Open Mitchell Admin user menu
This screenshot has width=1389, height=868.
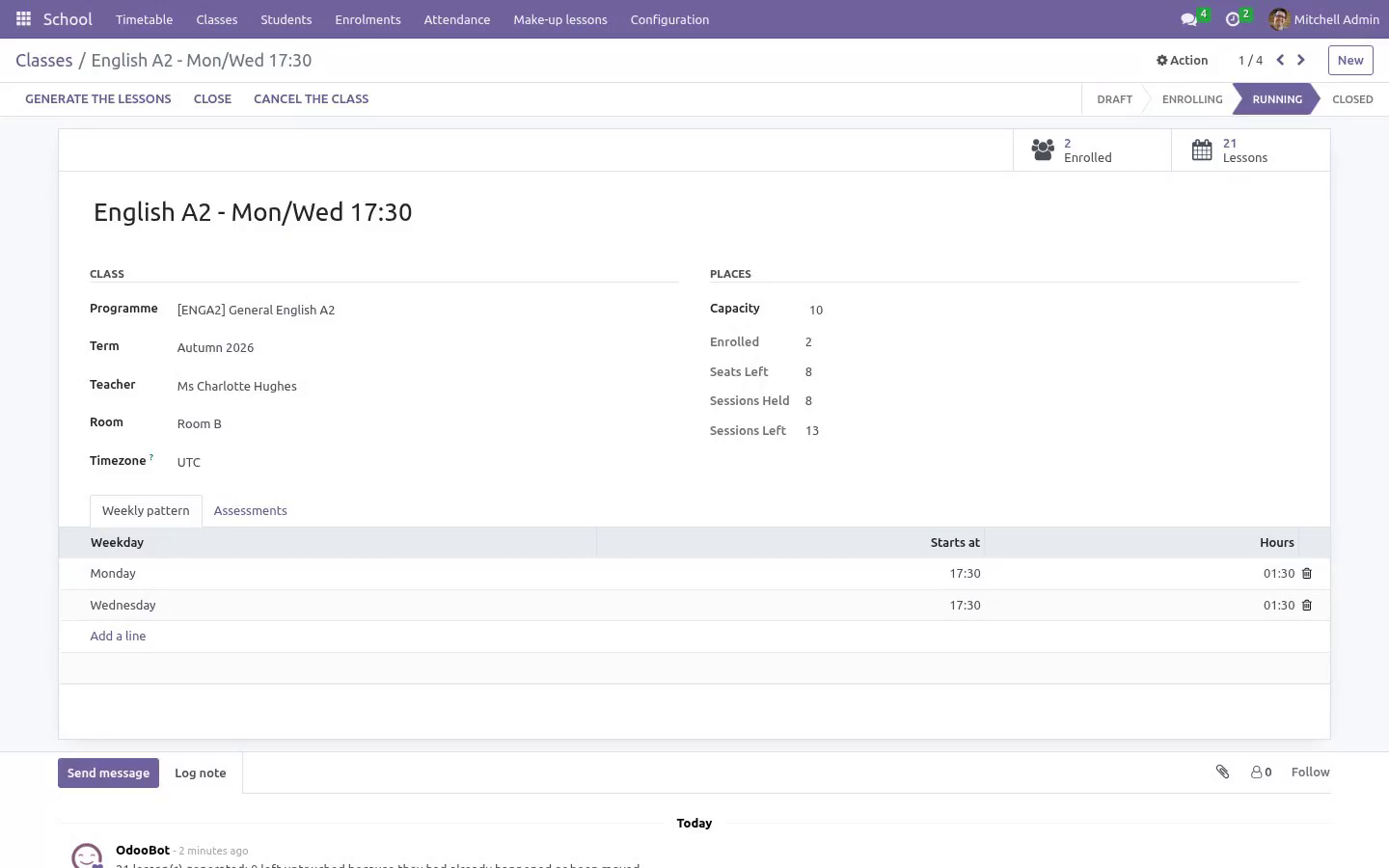1324,19
